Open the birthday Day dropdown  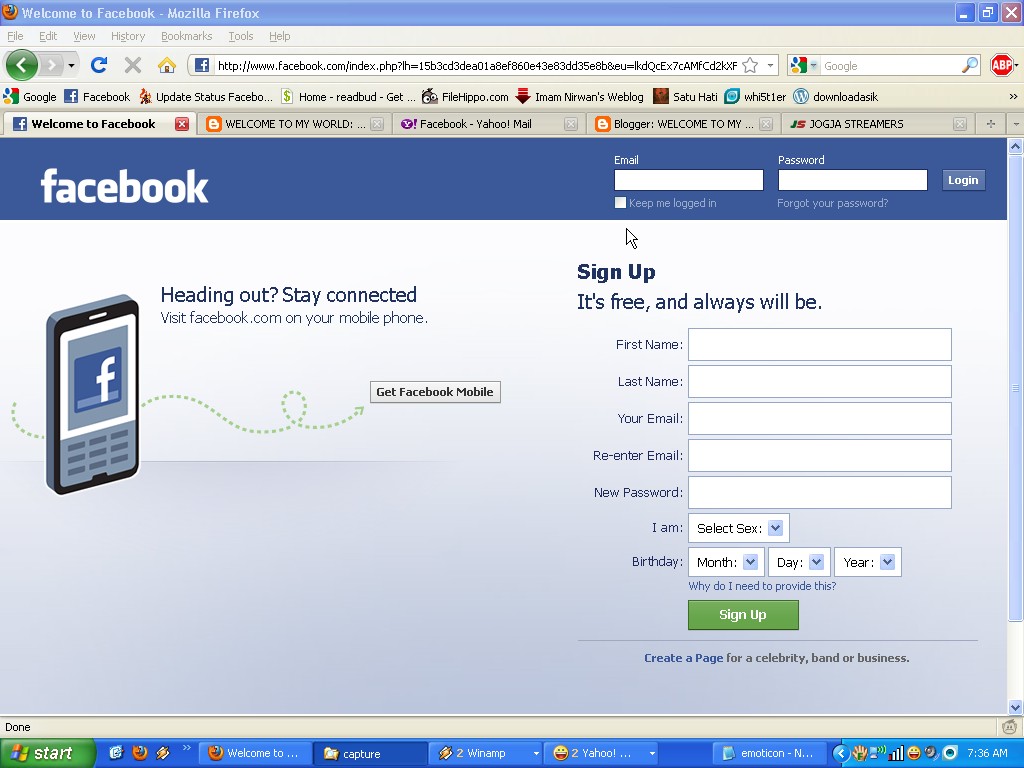coord(799,562)
